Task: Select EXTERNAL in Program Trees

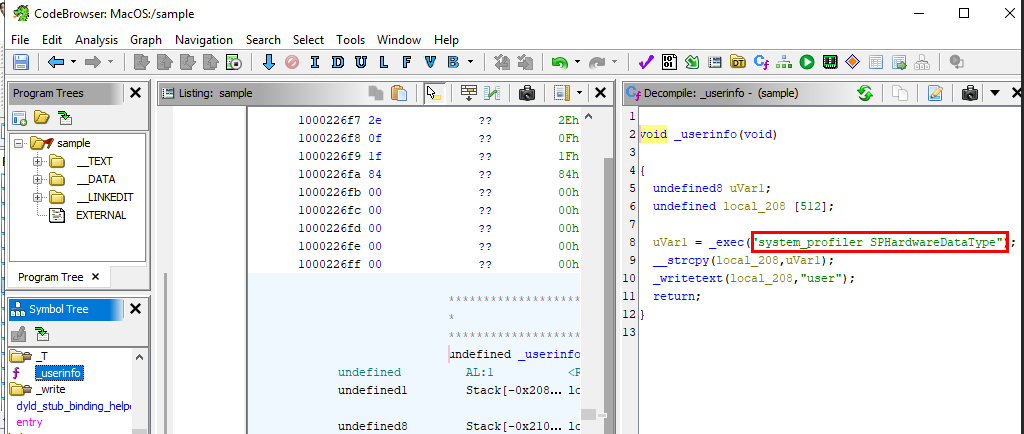Action: point(101,215)
